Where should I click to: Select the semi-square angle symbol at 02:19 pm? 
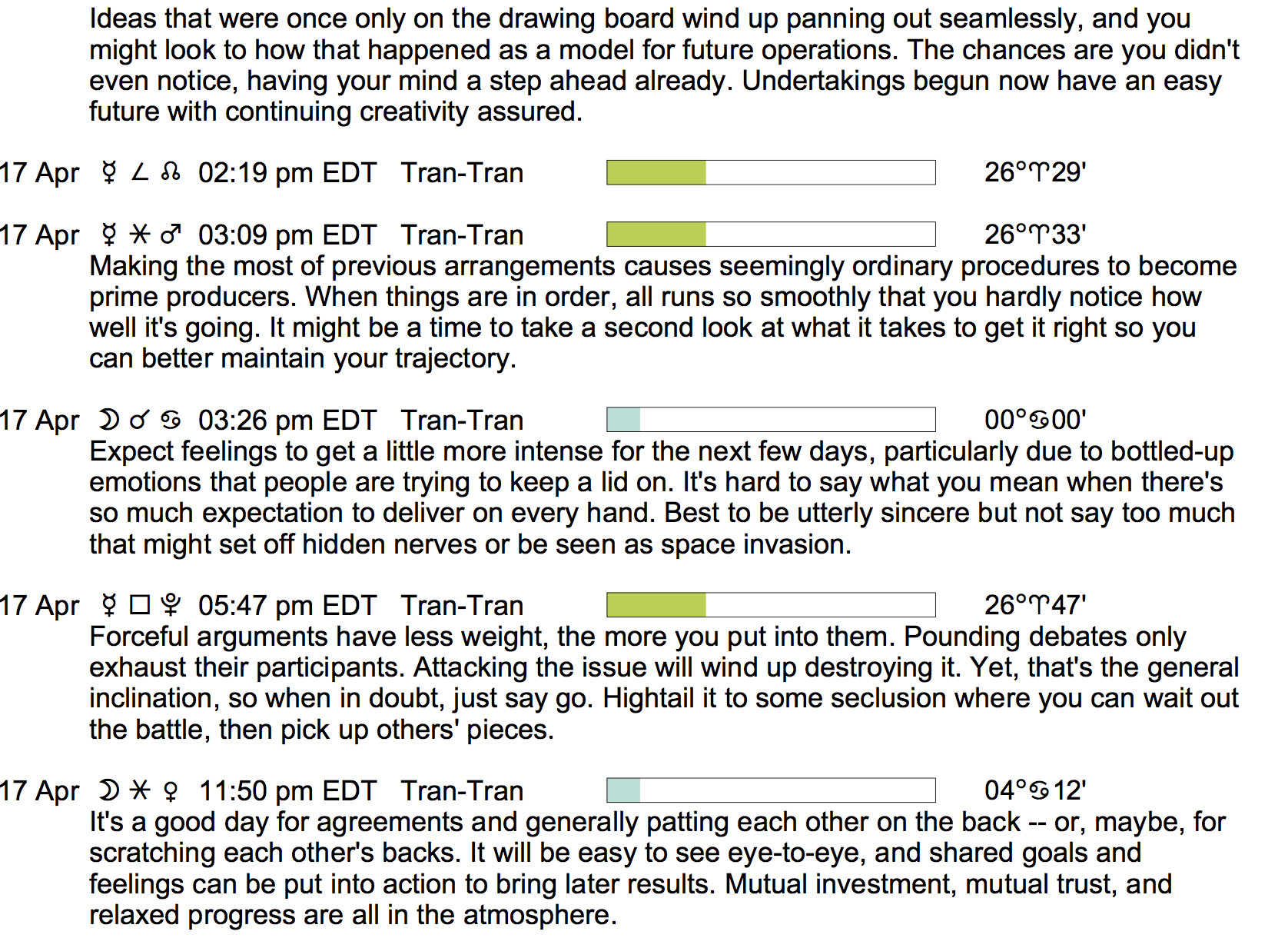coord(139,173)
